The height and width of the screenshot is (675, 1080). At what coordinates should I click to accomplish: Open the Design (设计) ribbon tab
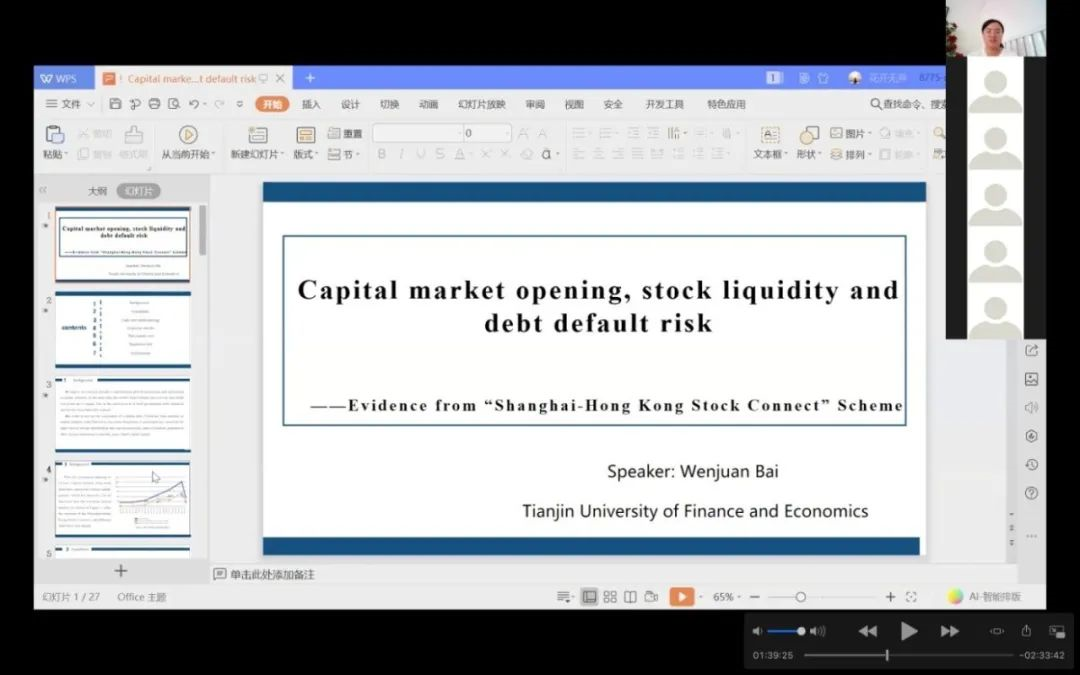coord(350,104)
